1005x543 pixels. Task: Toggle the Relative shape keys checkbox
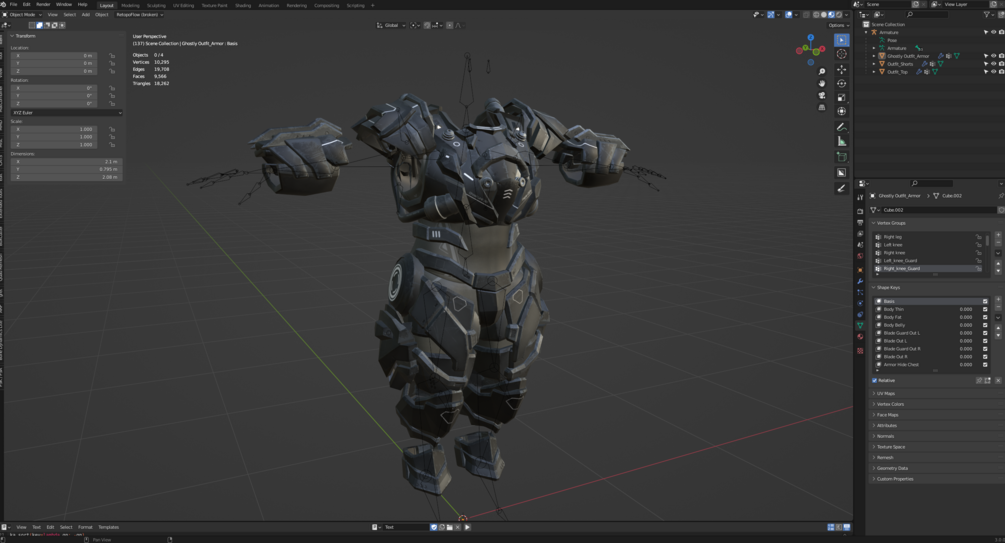874,380
